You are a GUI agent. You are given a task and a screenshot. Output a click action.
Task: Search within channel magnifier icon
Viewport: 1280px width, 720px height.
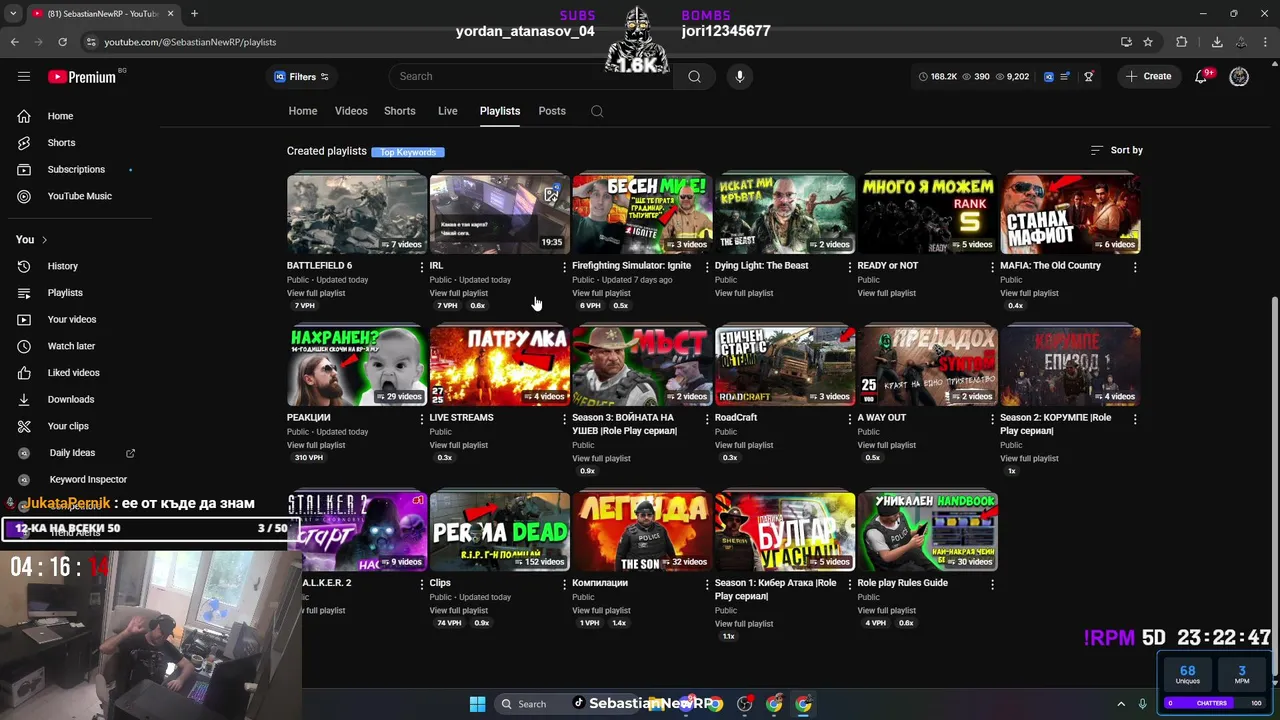[597, 111]
